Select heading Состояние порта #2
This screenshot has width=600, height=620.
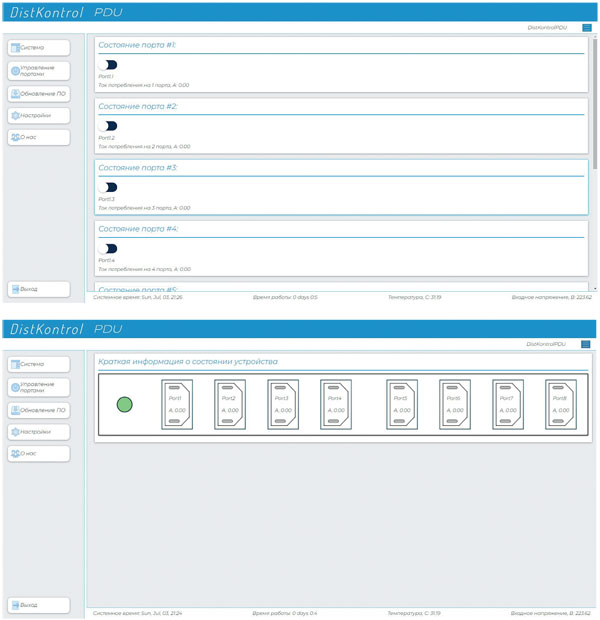point(138,106)
